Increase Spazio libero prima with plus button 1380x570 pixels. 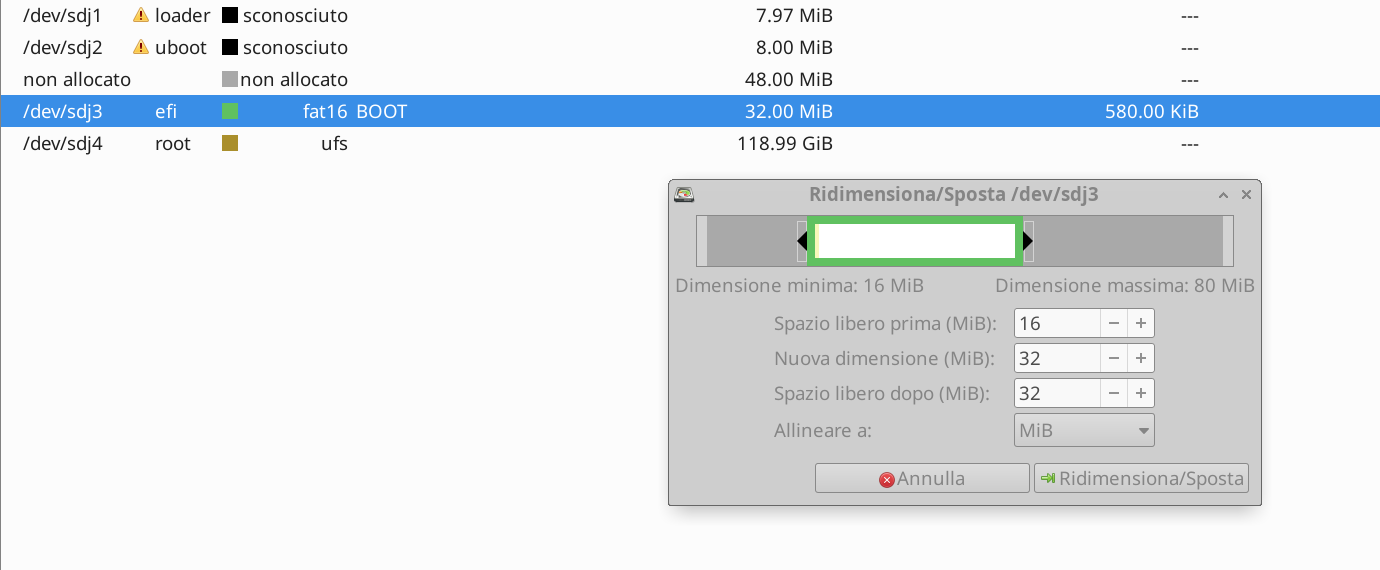(1141, 324)
